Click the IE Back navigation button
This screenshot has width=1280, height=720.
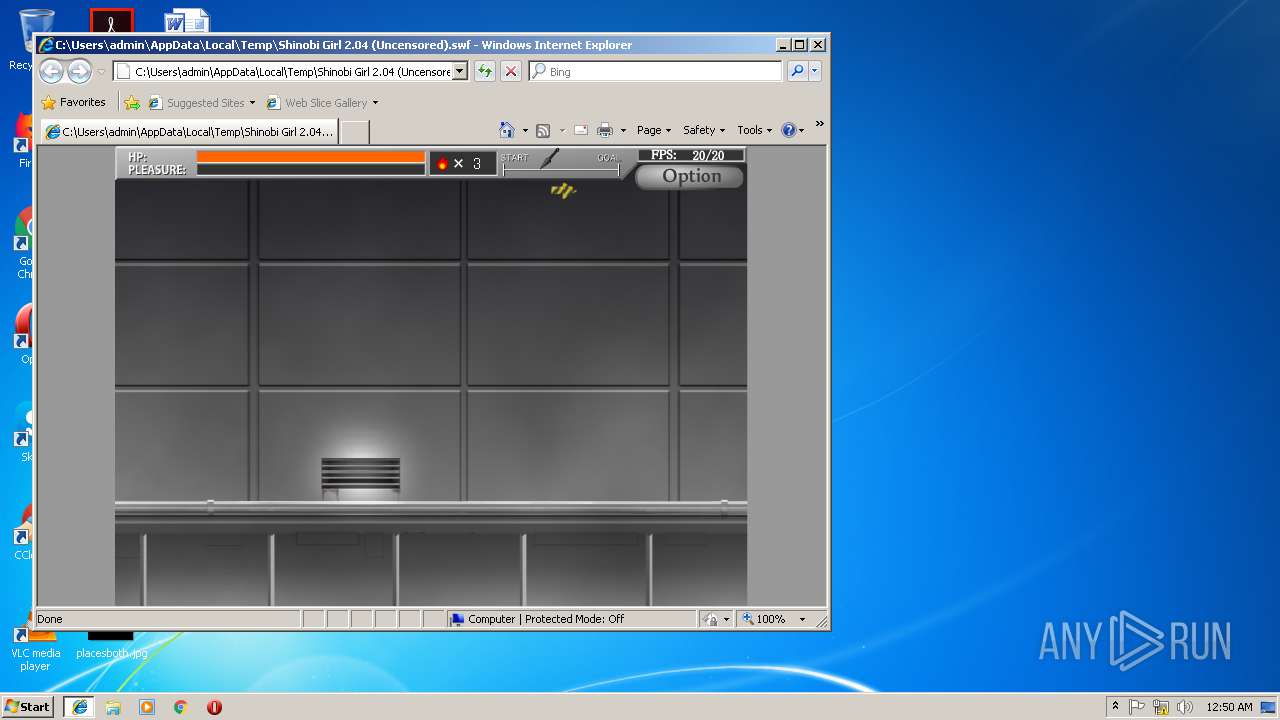click(52, 71)
